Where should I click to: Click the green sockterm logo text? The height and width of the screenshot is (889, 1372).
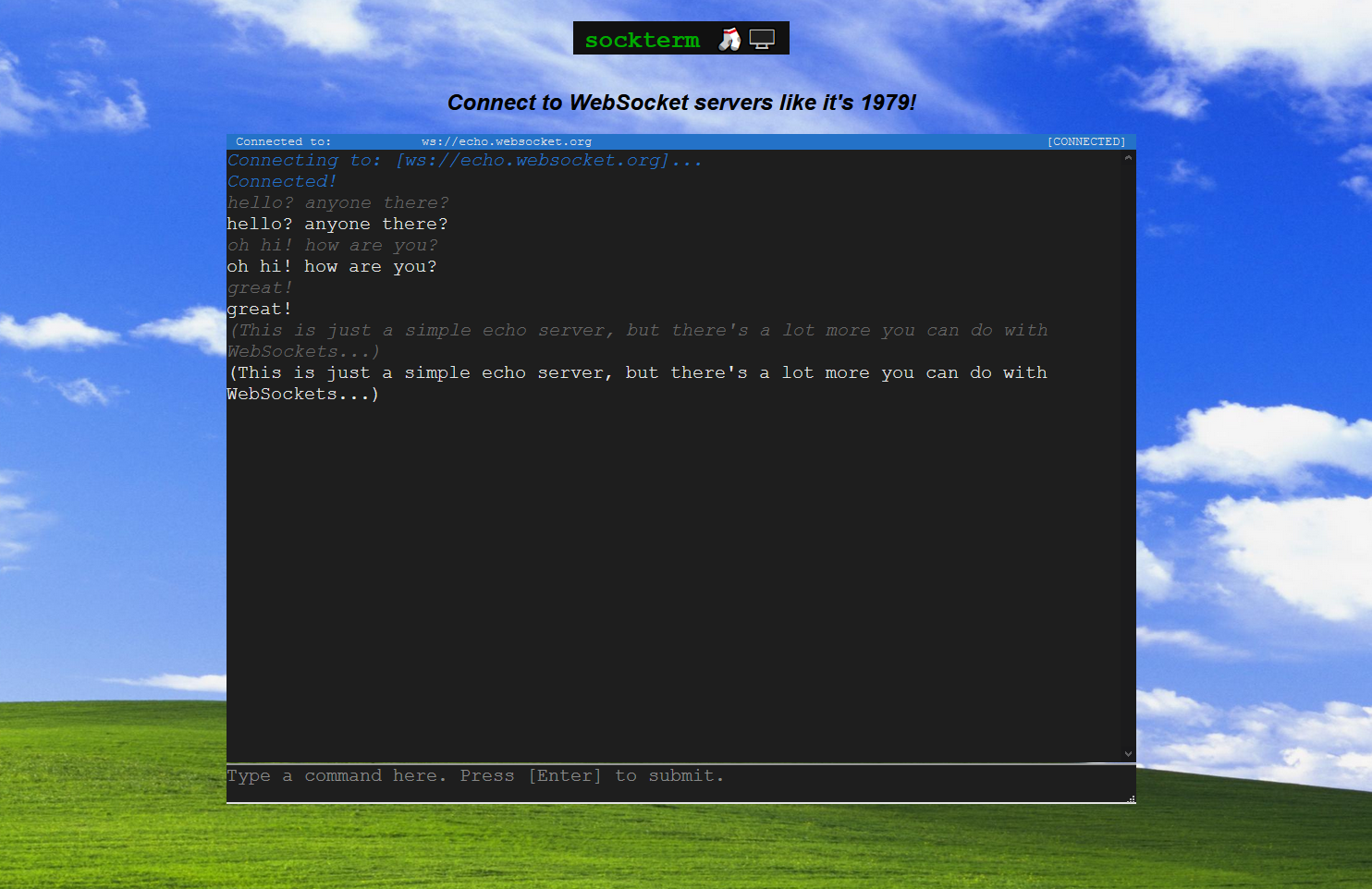click(x=643, y=41)
